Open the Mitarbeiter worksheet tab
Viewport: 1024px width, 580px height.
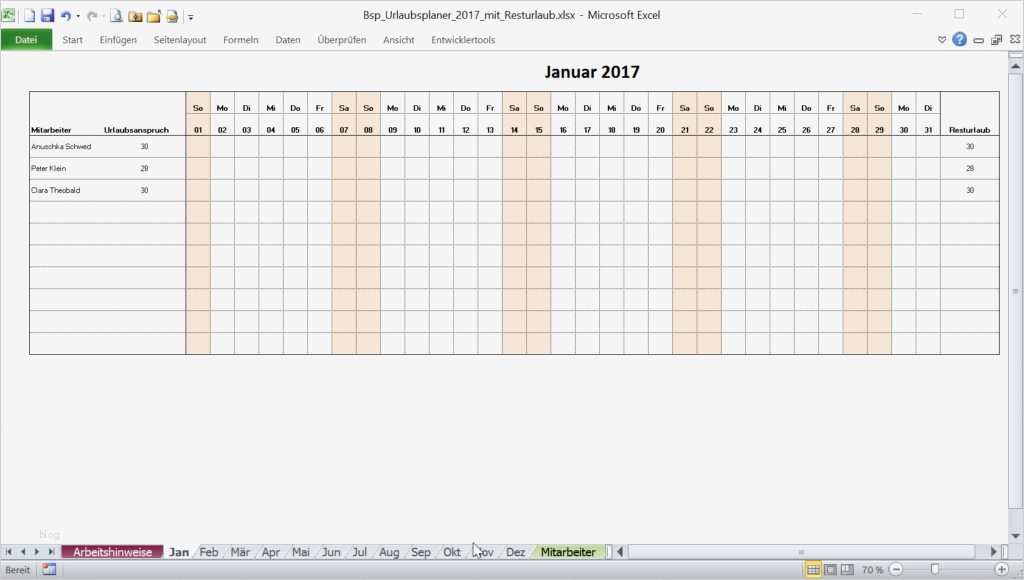[x=568, y=551]
